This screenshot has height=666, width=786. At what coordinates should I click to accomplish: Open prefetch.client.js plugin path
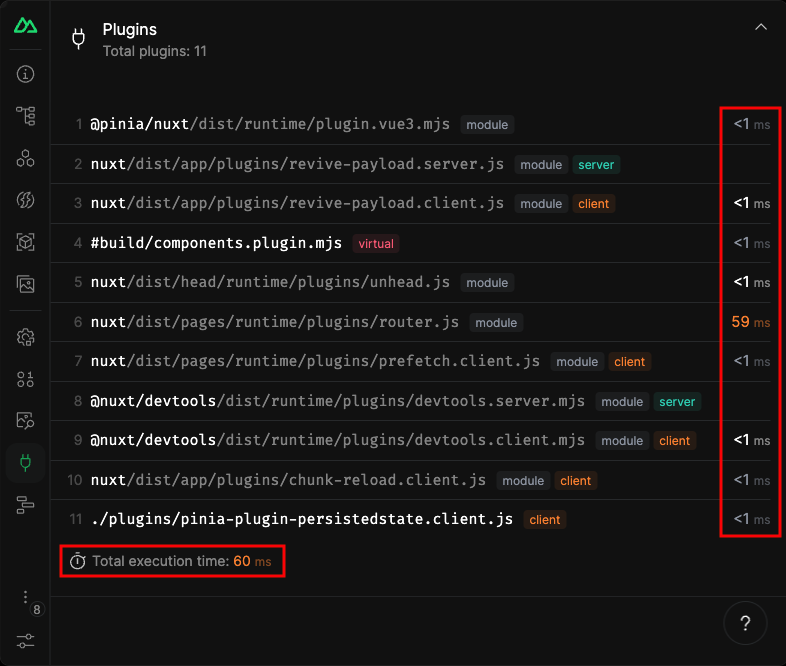pos(315,361)
